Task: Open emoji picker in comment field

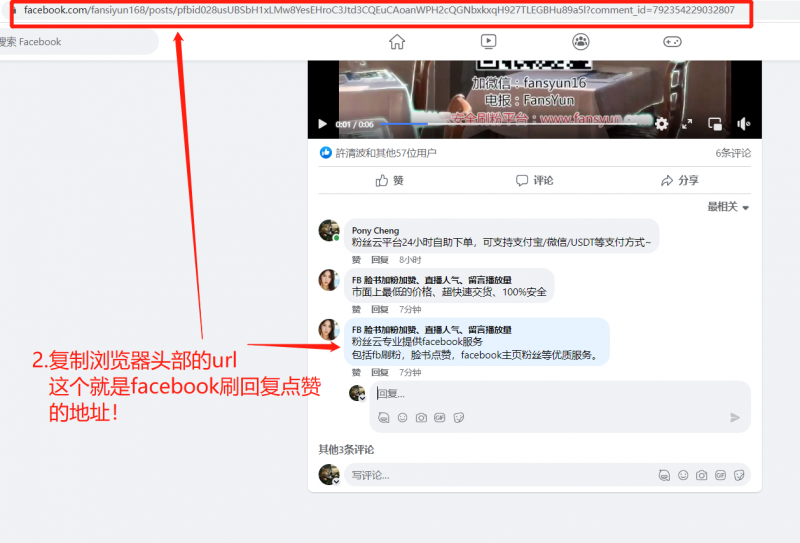Action: coord(683,475)
